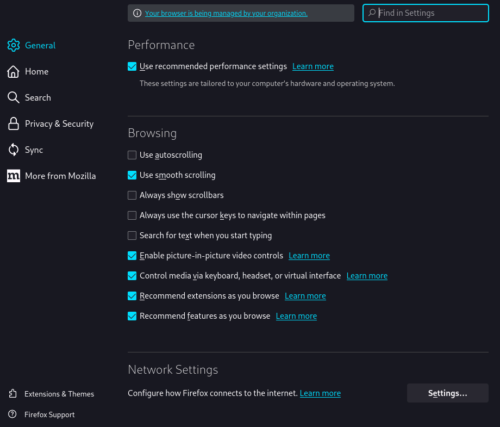This screenshot has height=427, width=500.
Task: Click the Mozilla 'm' logo icon
Action: point(13,176)
